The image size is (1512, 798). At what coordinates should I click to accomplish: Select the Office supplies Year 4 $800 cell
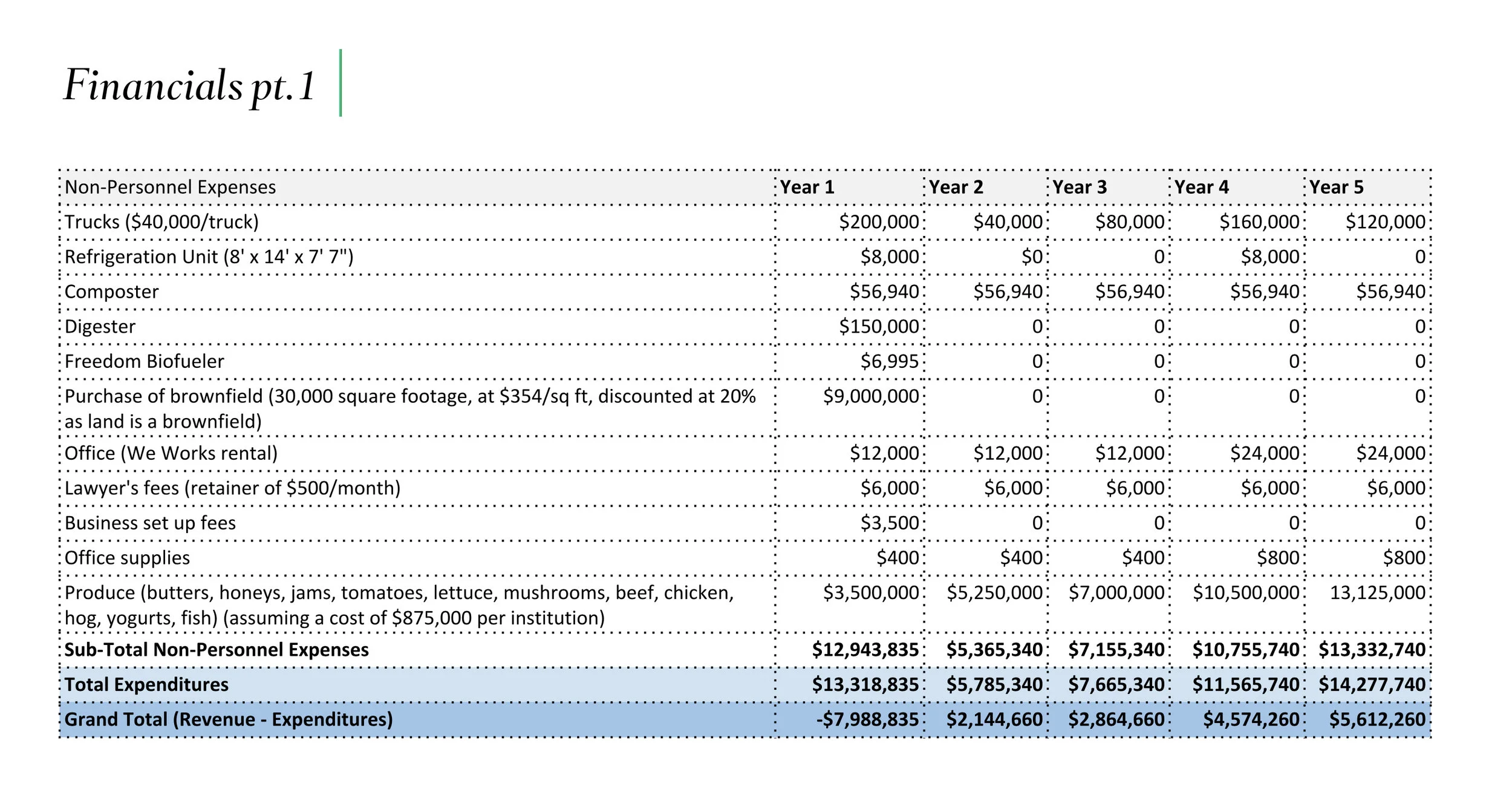pos(1277,558)
